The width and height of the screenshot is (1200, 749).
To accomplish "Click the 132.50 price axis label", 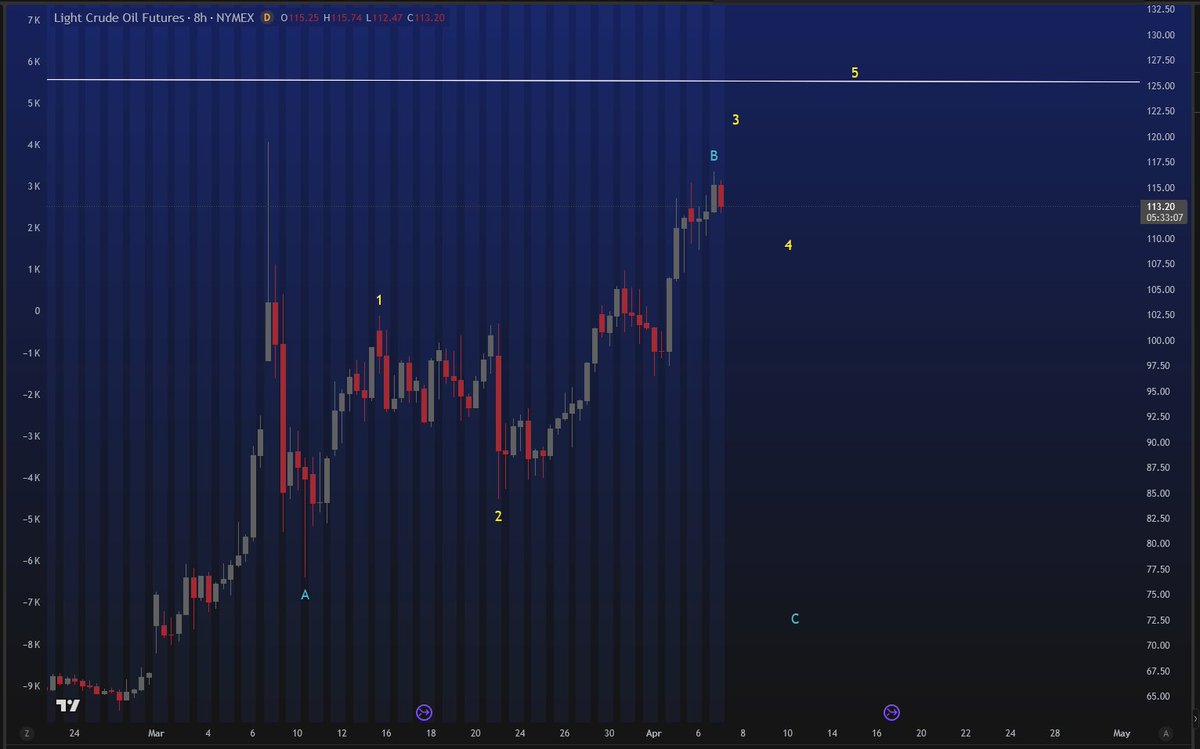I will point(1161,9).
